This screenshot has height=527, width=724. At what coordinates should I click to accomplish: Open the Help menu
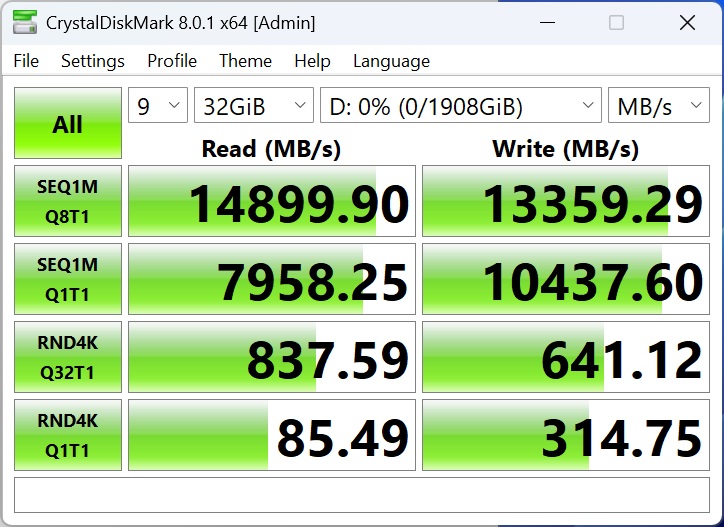(x=312, y=61)
